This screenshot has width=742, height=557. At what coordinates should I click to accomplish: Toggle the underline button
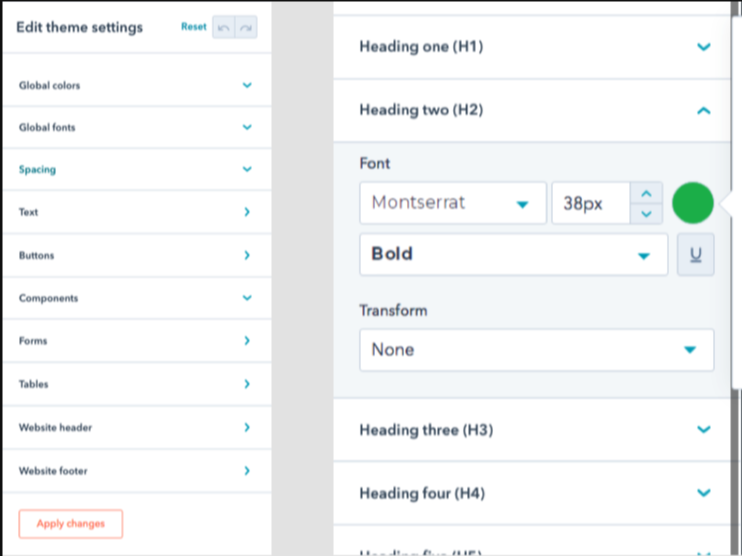[696, 255]
